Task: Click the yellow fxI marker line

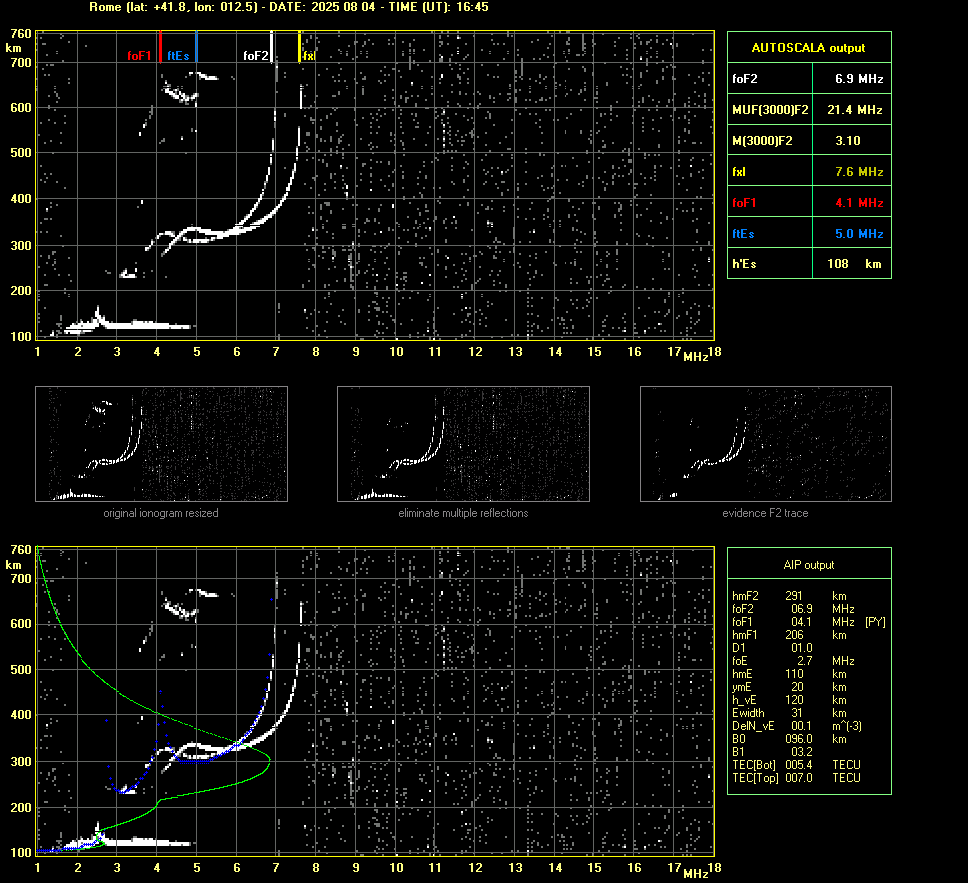Action: 299,46
